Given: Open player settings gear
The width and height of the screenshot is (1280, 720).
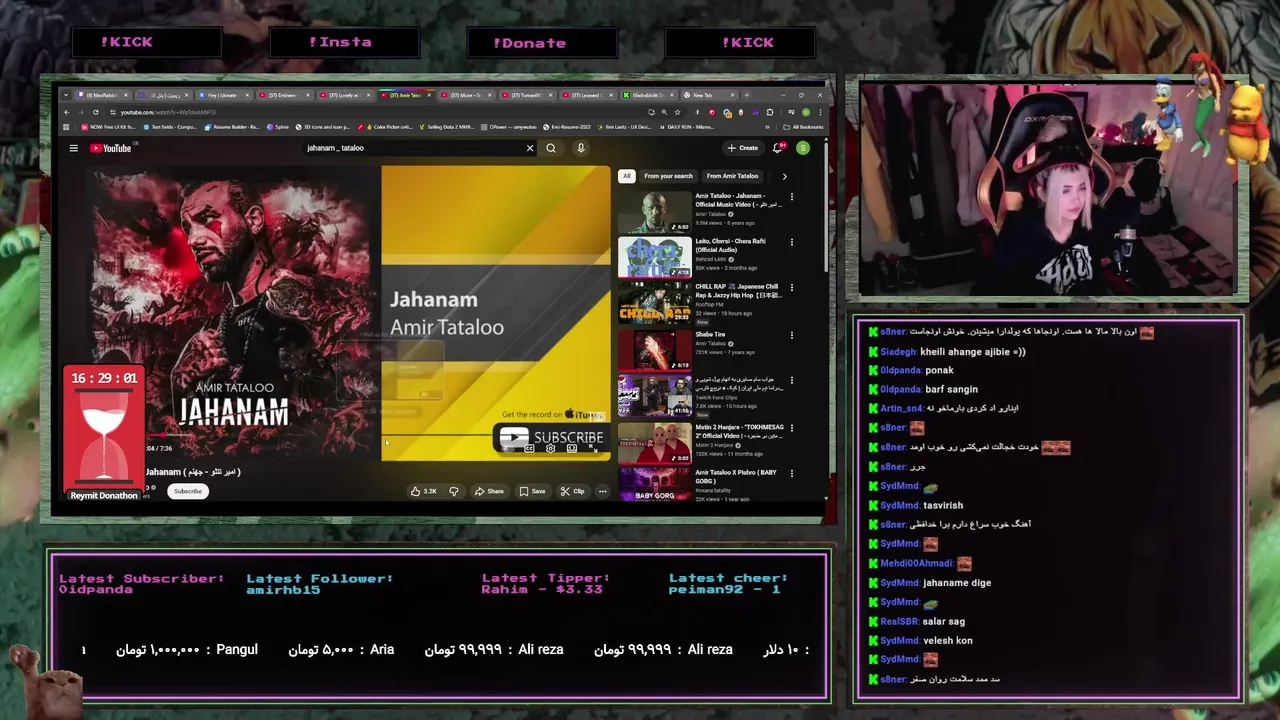Looking at the screenshot, I should (551, 448).
